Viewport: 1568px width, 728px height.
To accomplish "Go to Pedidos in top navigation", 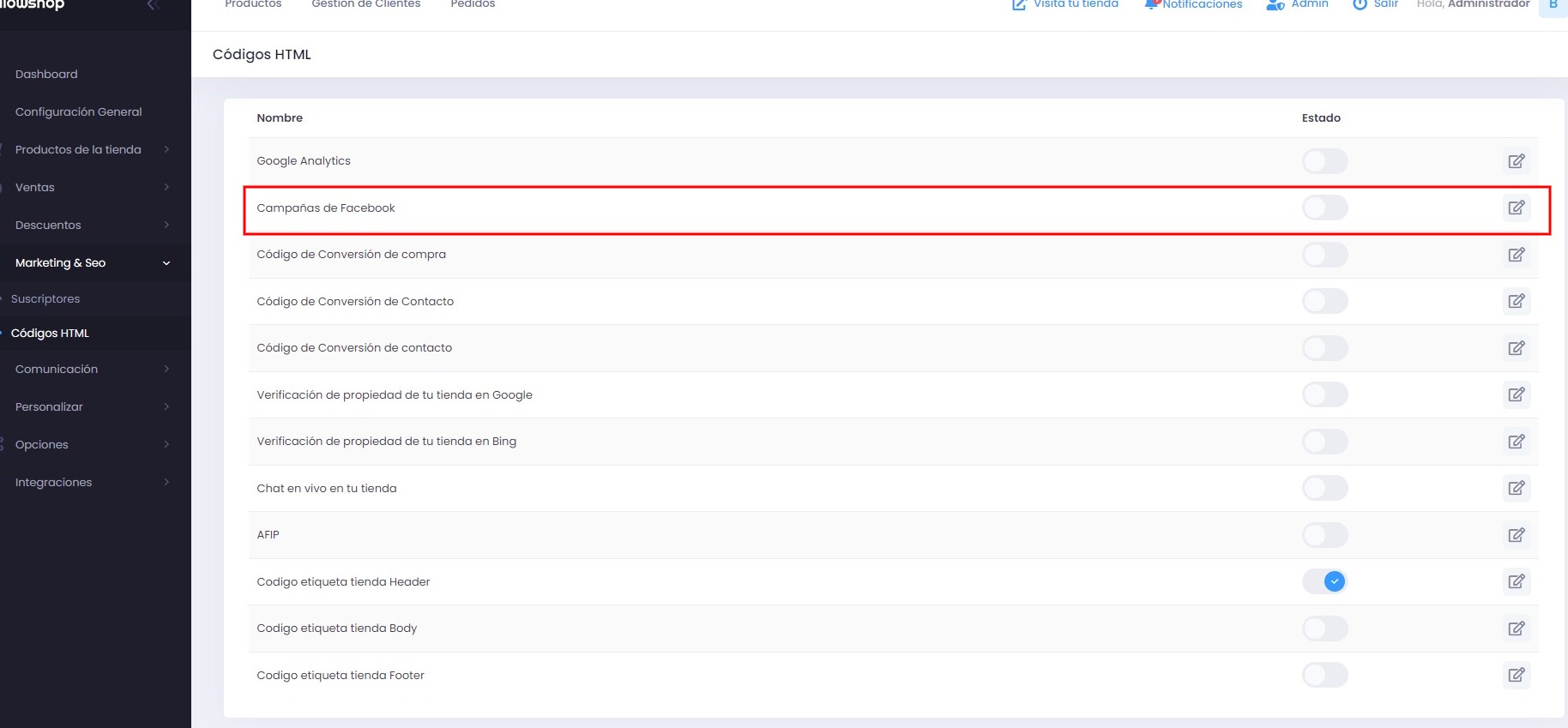I will pyautogui.click(x=473, y=5).
